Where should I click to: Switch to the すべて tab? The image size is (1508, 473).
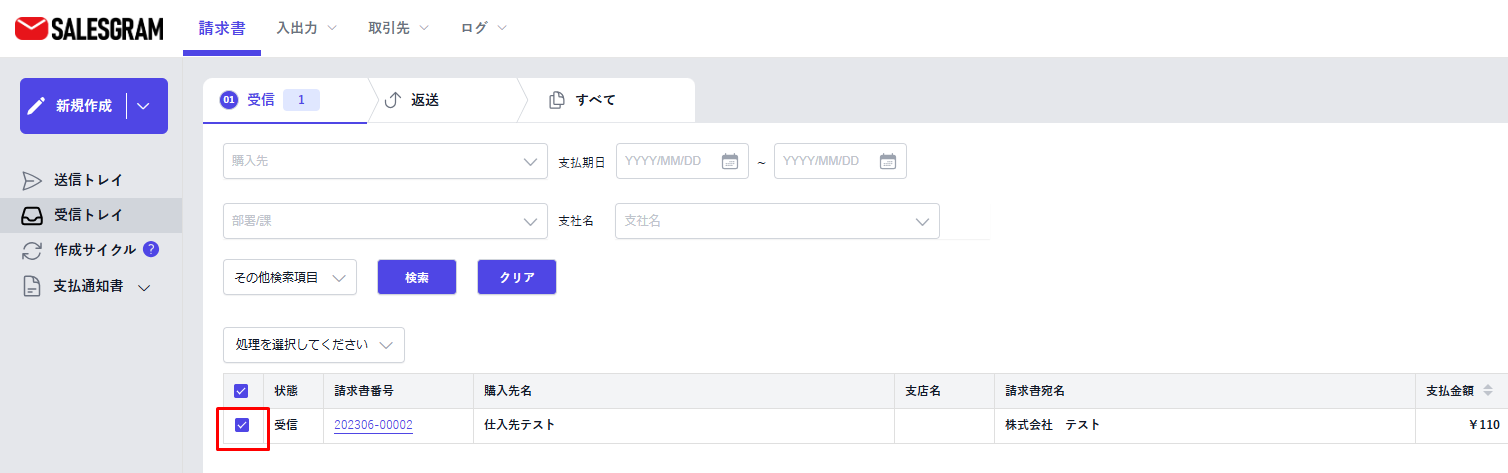click(594, 100)
